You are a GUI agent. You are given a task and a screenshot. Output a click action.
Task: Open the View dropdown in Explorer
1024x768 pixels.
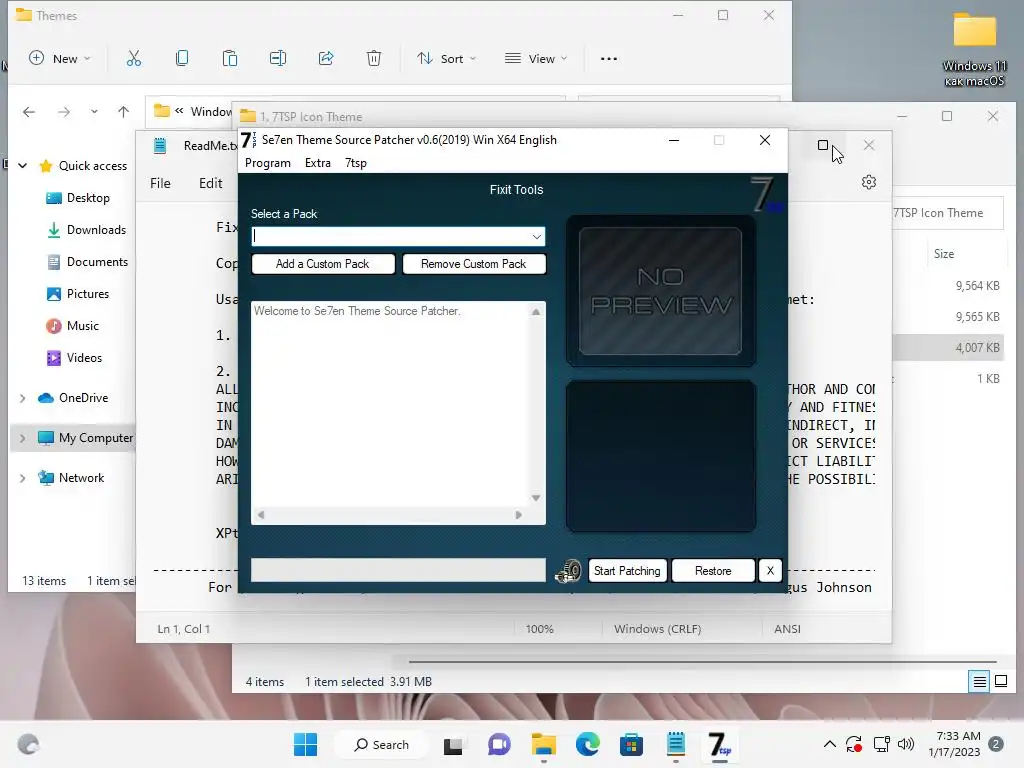[x=536, y=59]
